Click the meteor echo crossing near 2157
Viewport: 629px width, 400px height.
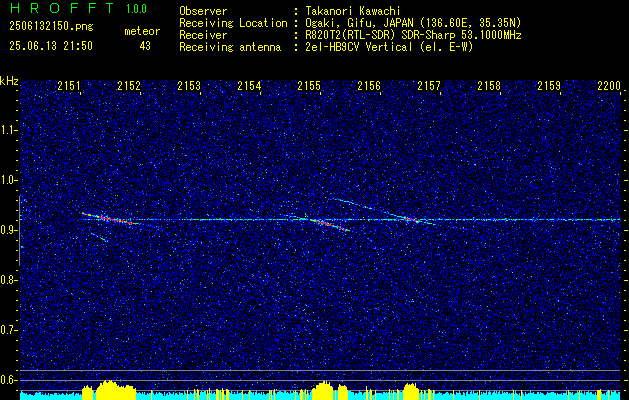pyautogui.click(x=411, y=219)
